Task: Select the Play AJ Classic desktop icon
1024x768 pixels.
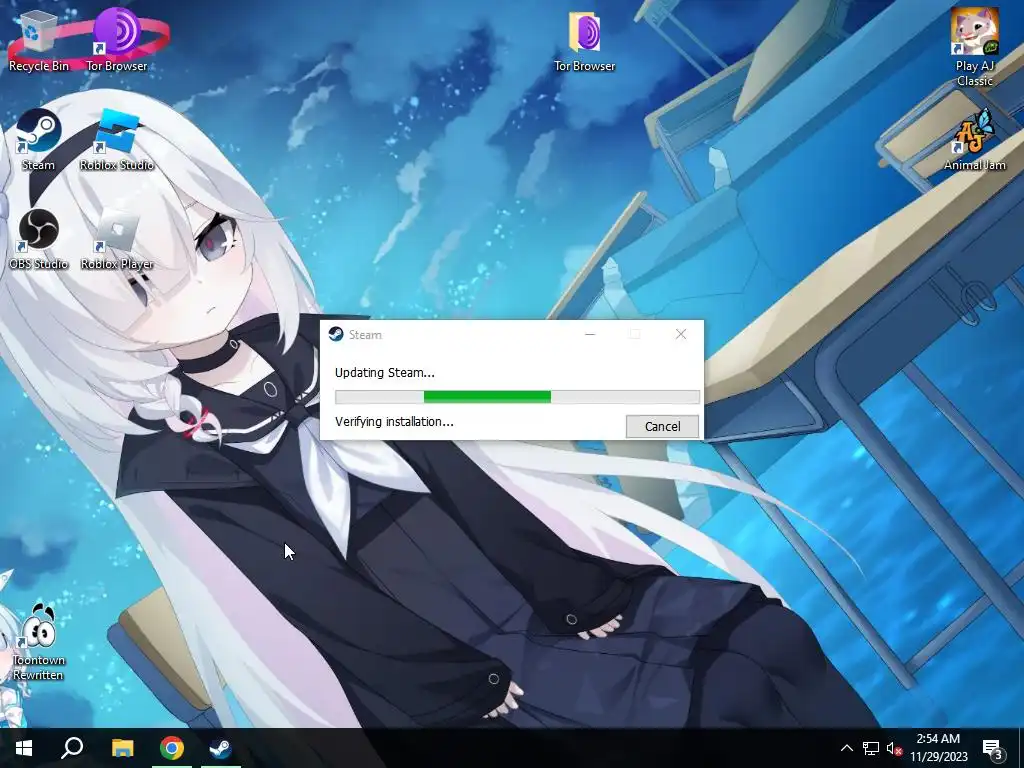Action: pos(974,47)
